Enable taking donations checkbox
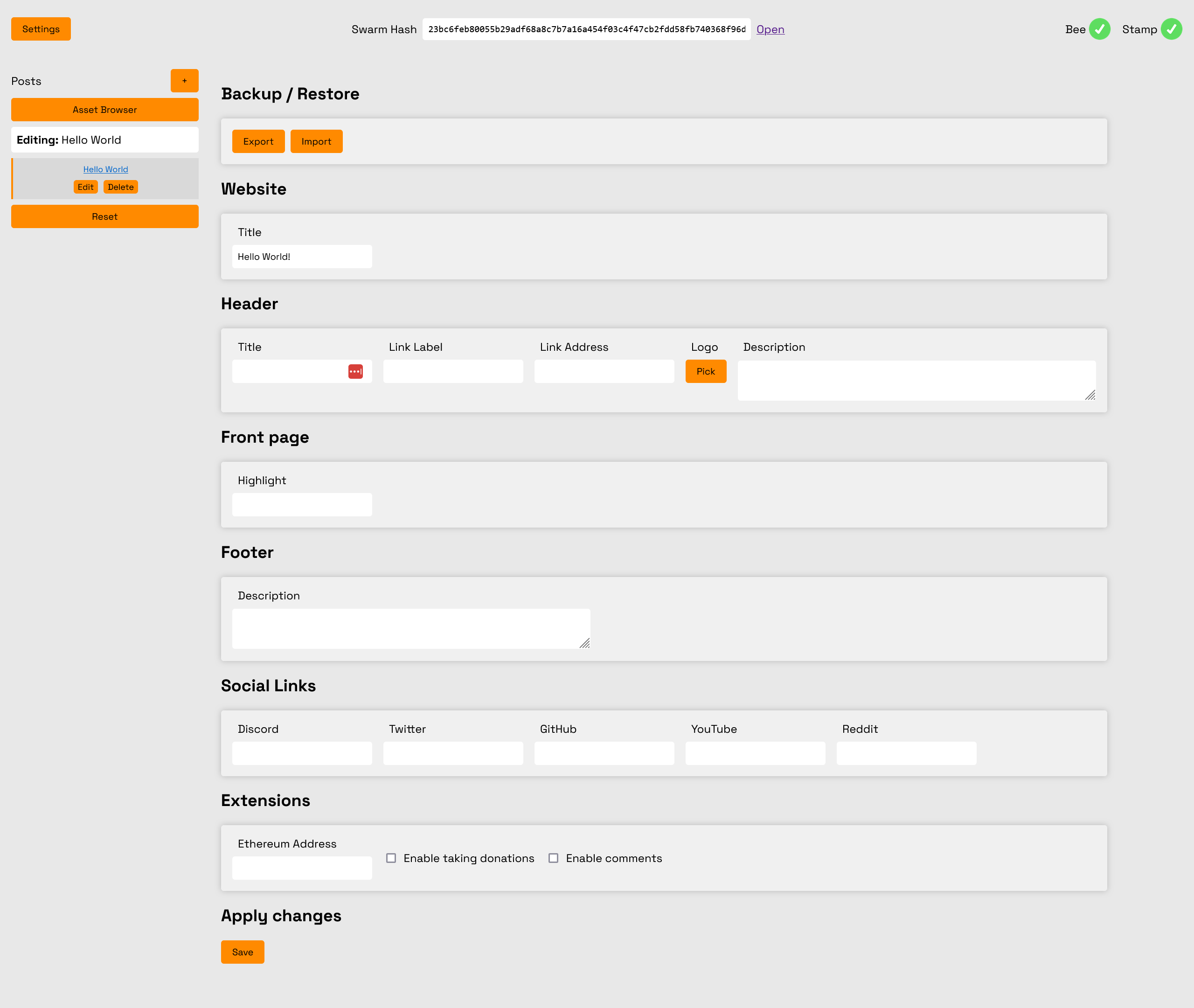This screenshot has height=1008, width=1194. pos(391,858)
